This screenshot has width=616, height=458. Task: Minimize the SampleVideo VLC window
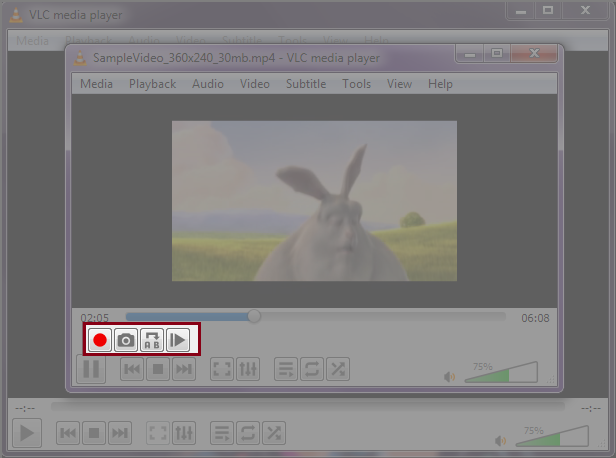click(x=470, y=53)
